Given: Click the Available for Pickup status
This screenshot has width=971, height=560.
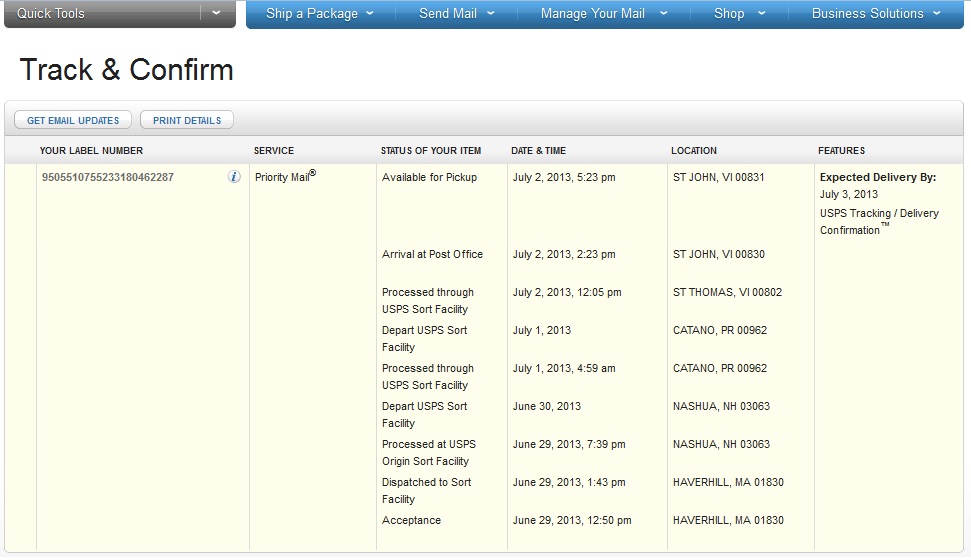Looking at the screenshot, I should click(x=429, y=177).
